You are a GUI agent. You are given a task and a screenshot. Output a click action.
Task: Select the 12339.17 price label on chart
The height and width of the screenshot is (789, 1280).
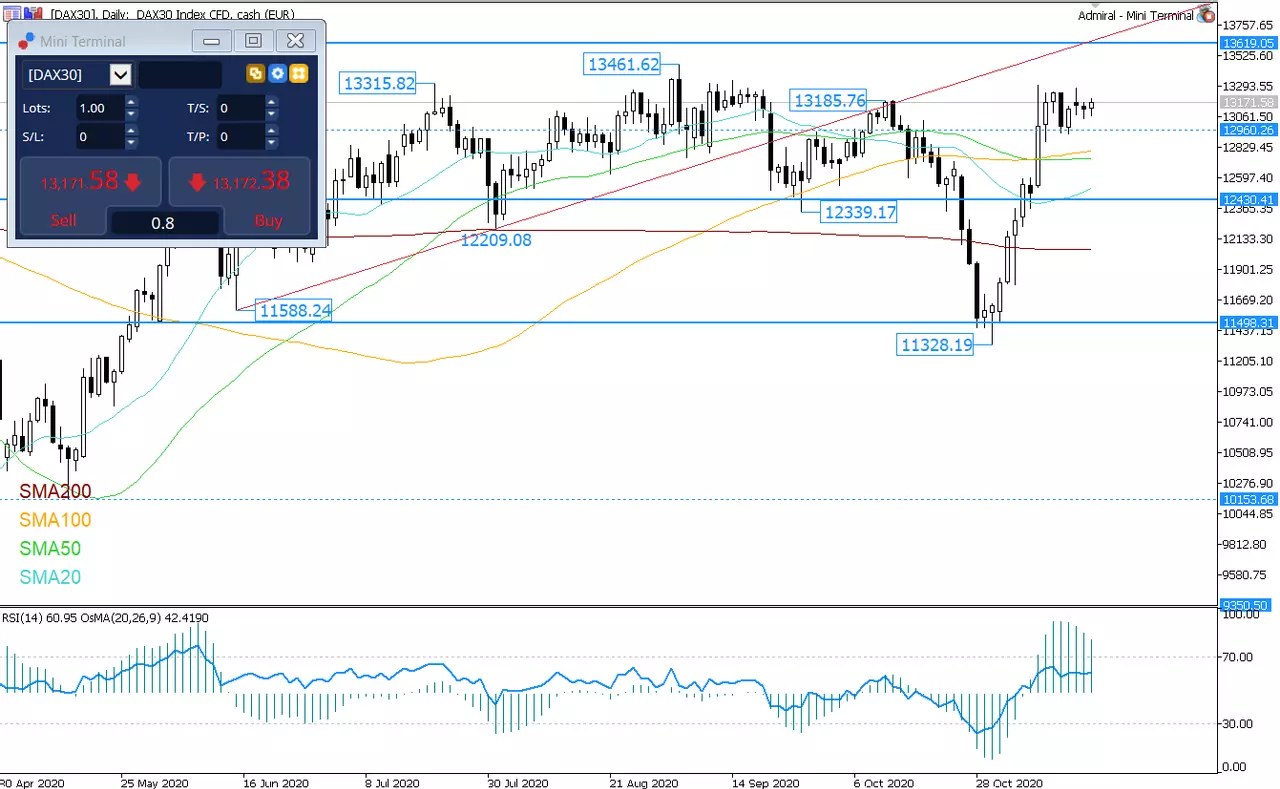pos(859,212)
